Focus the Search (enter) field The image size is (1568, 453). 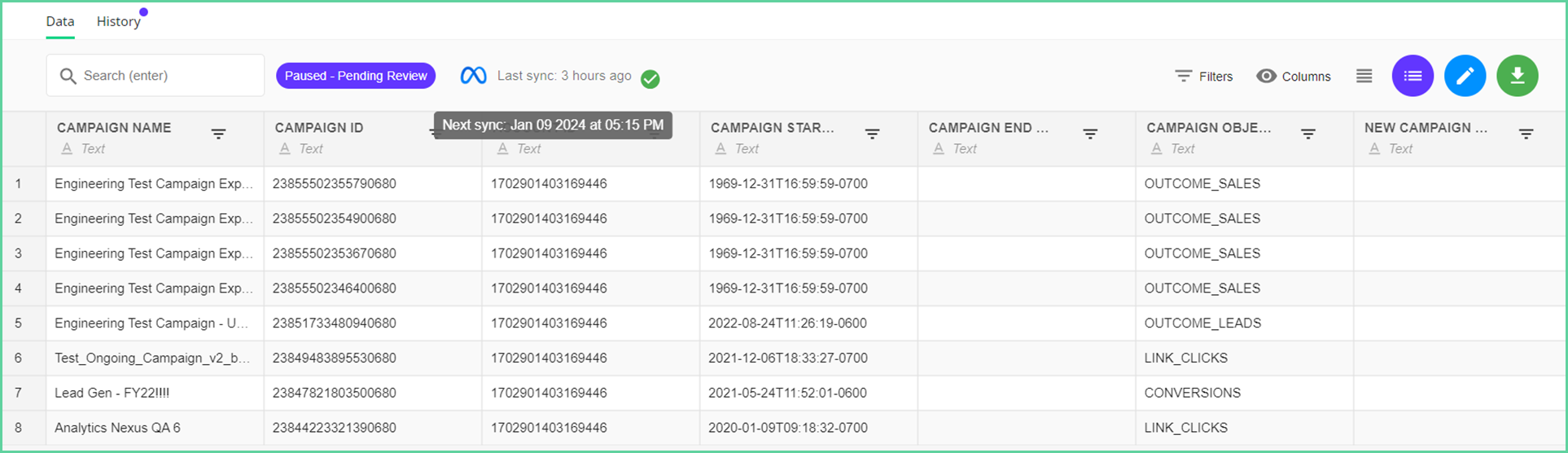[155, 76]
